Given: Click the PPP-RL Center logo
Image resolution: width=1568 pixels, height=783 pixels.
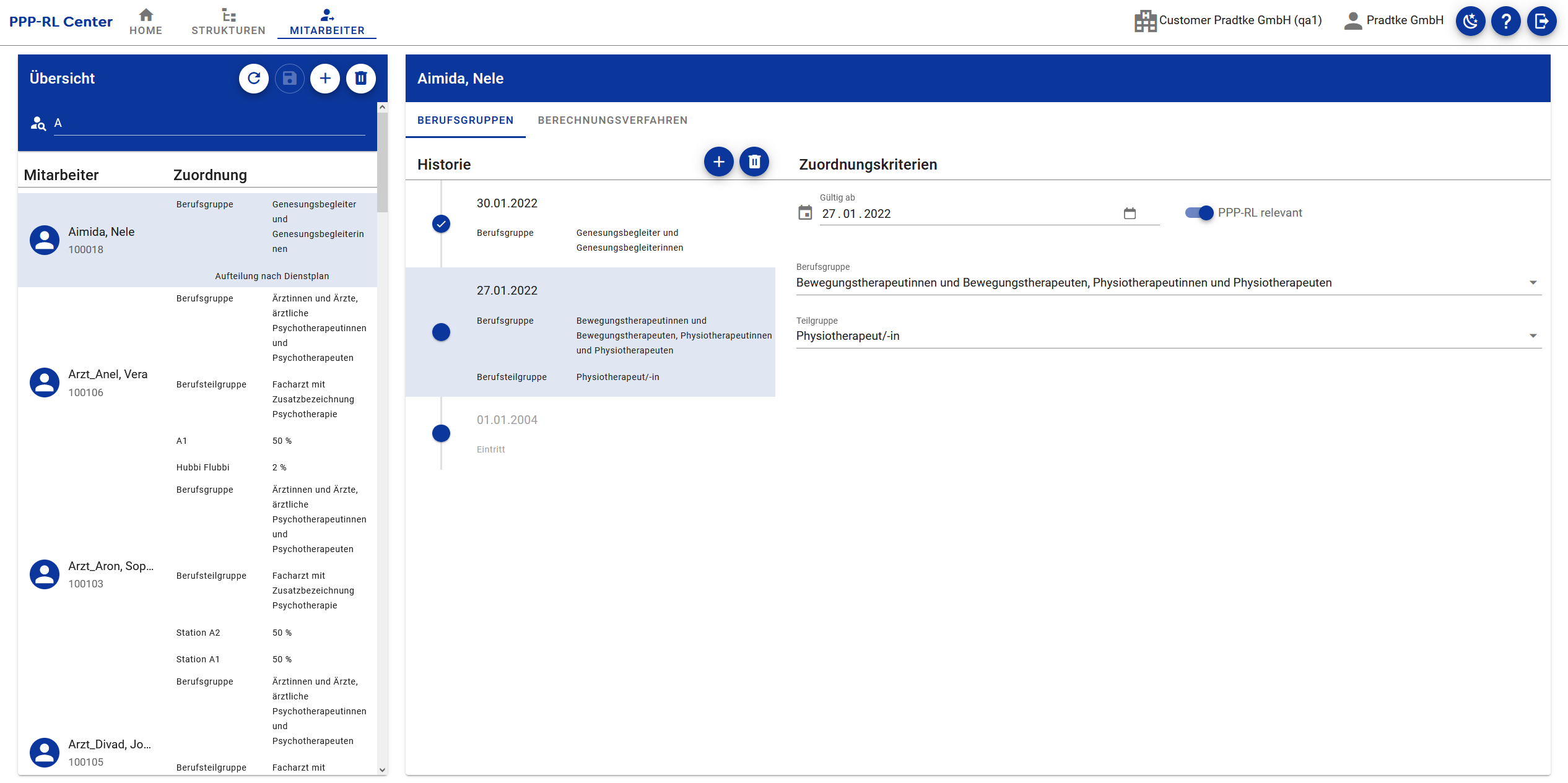Looking at the screenshot, I should 61,22.
